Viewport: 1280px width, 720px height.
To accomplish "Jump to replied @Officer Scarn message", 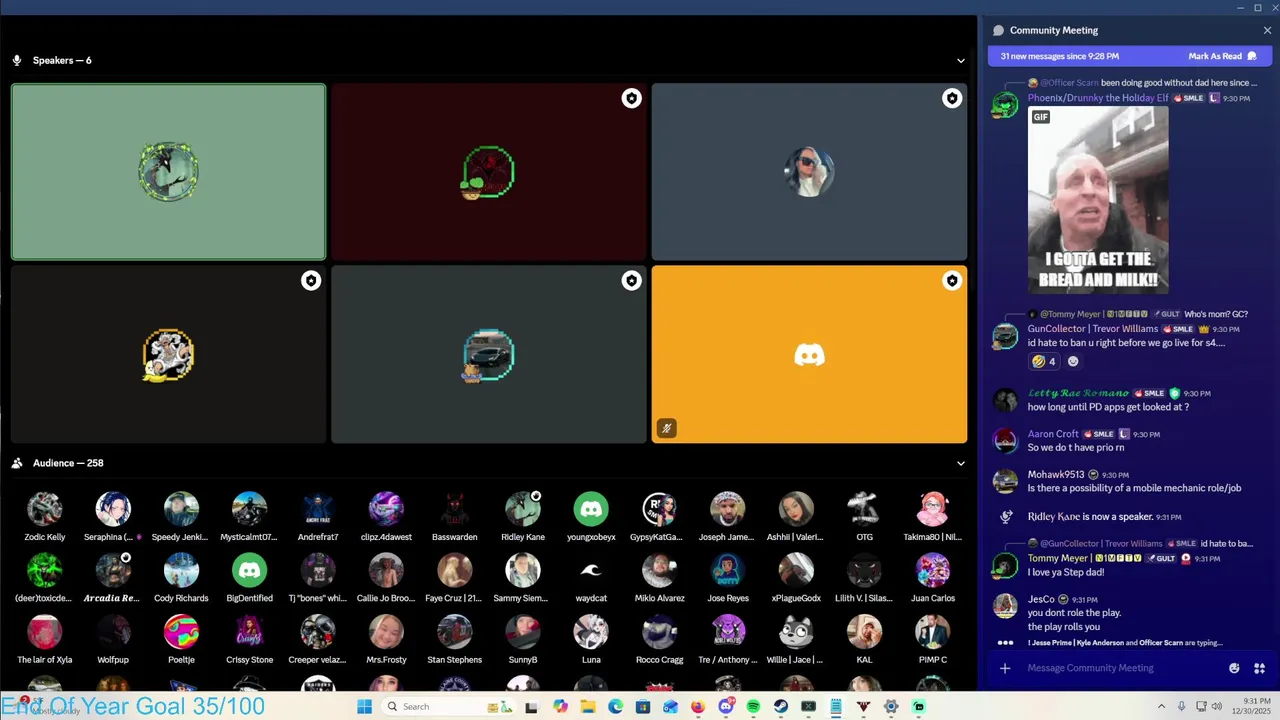I will 1148,83.
